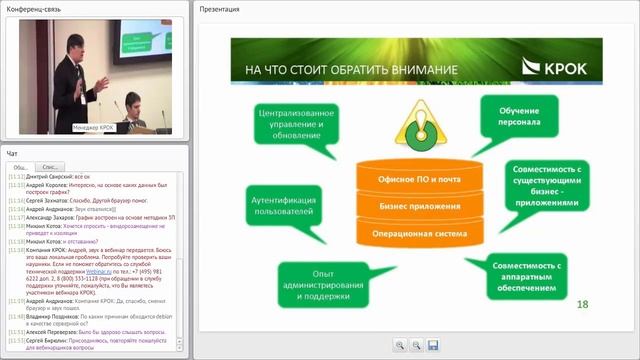Save the presentation with the floppy disk icon

point(433,345)
